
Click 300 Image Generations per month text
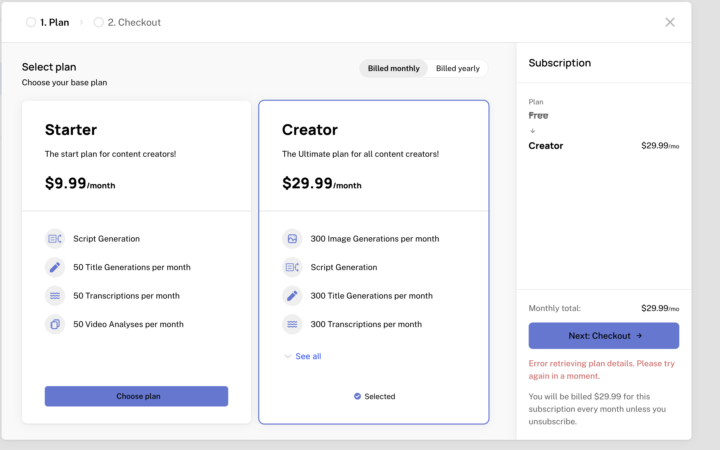click(x=375, y=239)
